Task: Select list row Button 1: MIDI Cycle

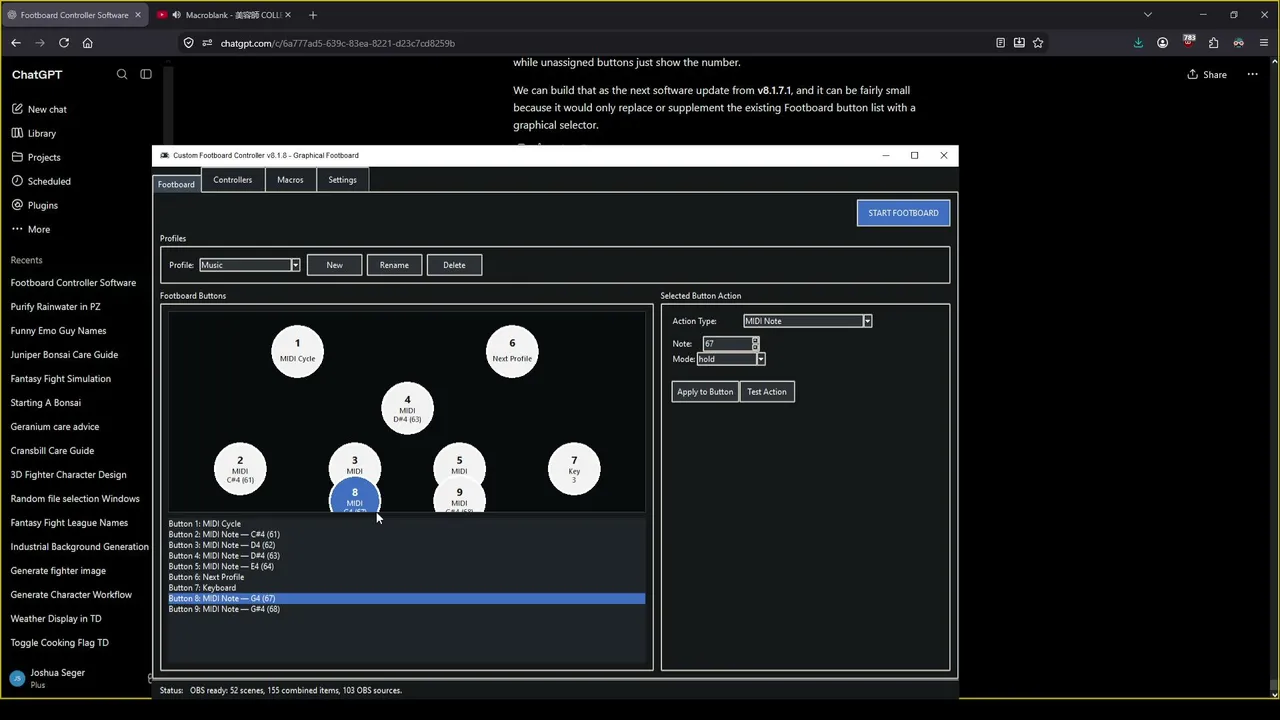Action: tap(406, 524)
